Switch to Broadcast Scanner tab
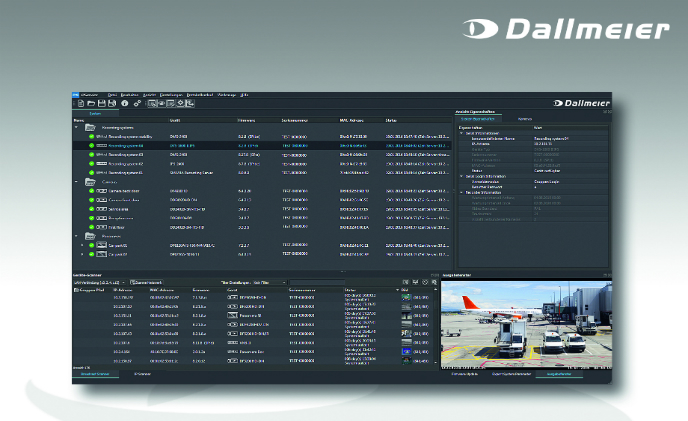688x421 pixels. pos(95,374)
